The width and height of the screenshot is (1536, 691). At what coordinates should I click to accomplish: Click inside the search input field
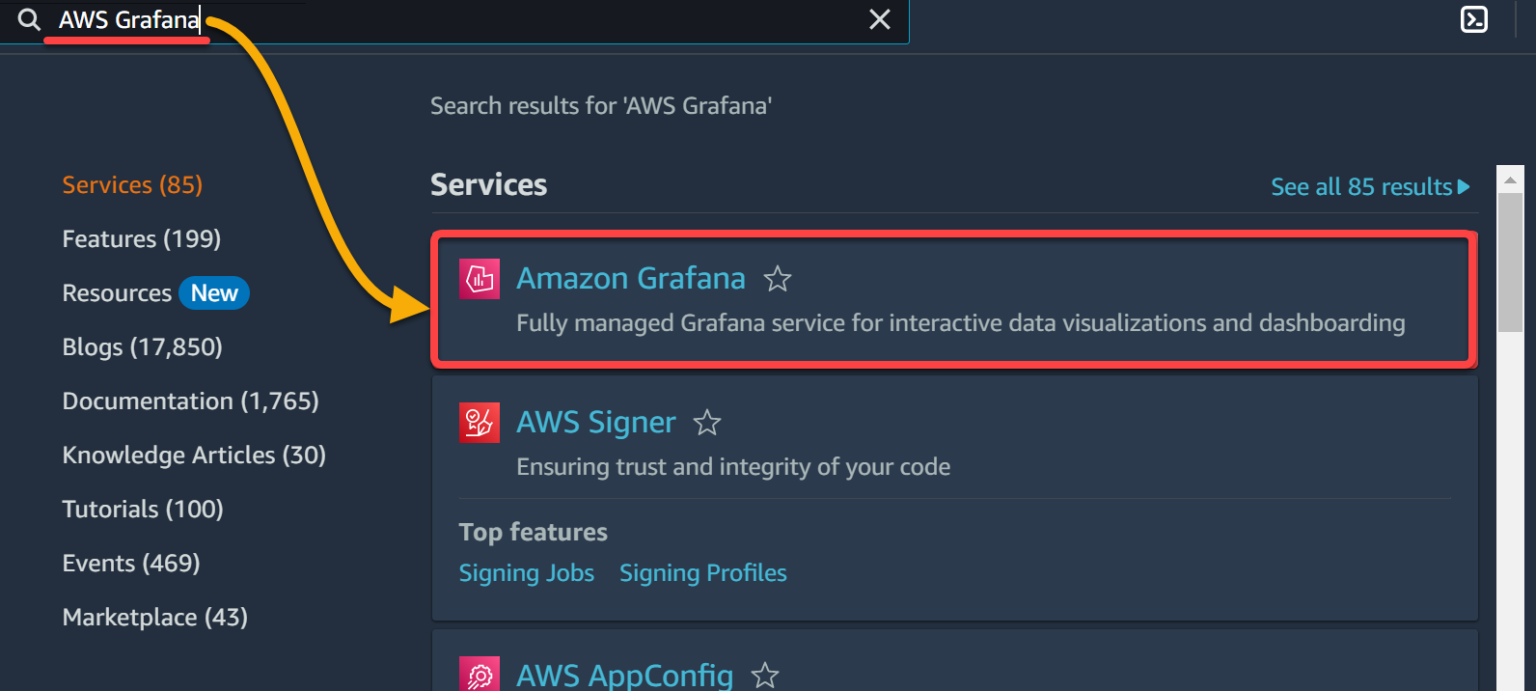click(x=400, y=19)
